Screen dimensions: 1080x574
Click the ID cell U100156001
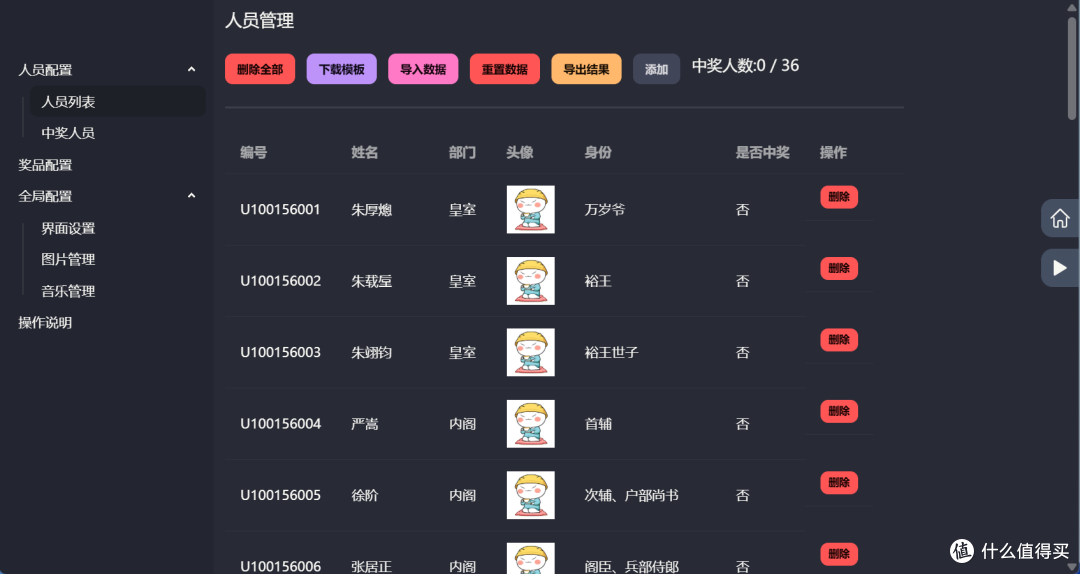(280, 209)
